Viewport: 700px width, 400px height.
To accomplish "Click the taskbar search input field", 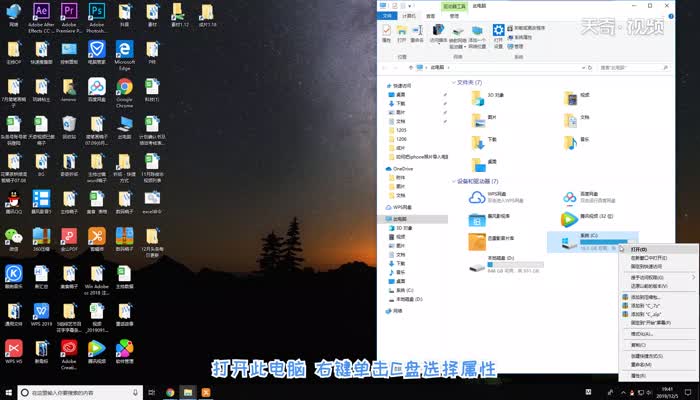I will pos(80,392).
